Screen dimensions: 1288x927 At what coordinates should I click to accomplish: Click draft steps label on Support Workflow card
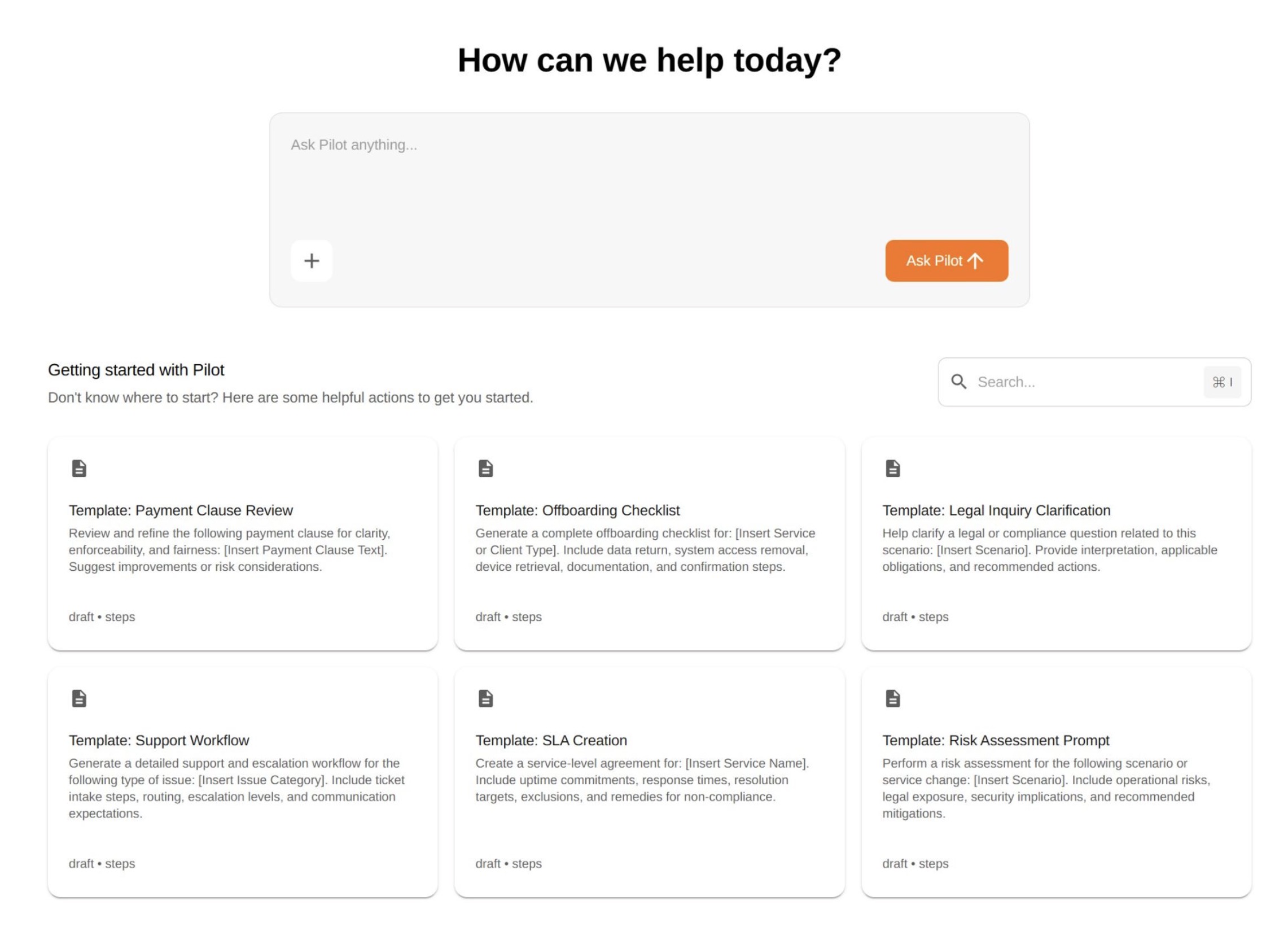[x=102, y=863]
